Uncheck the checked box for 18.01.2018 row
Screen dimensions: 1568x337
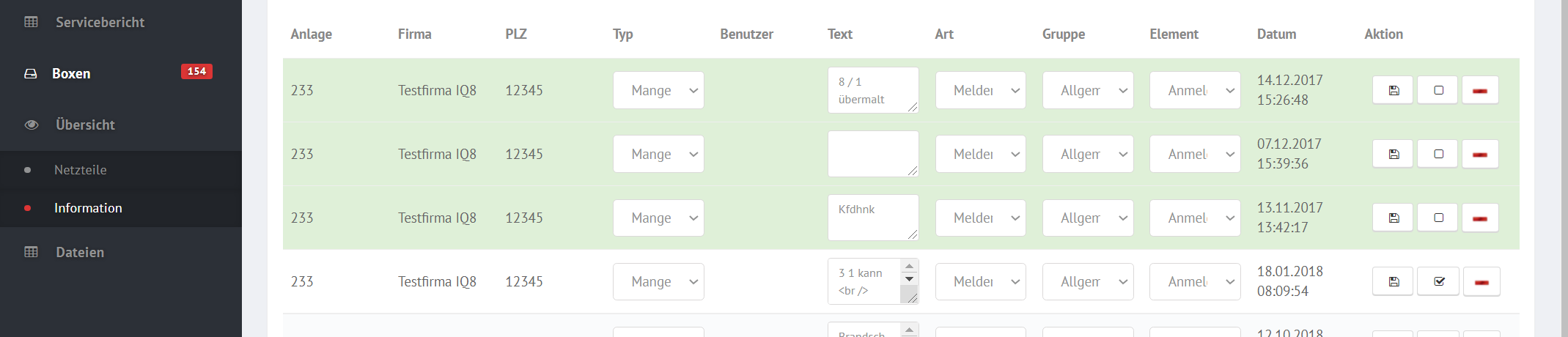[1438, 281]
